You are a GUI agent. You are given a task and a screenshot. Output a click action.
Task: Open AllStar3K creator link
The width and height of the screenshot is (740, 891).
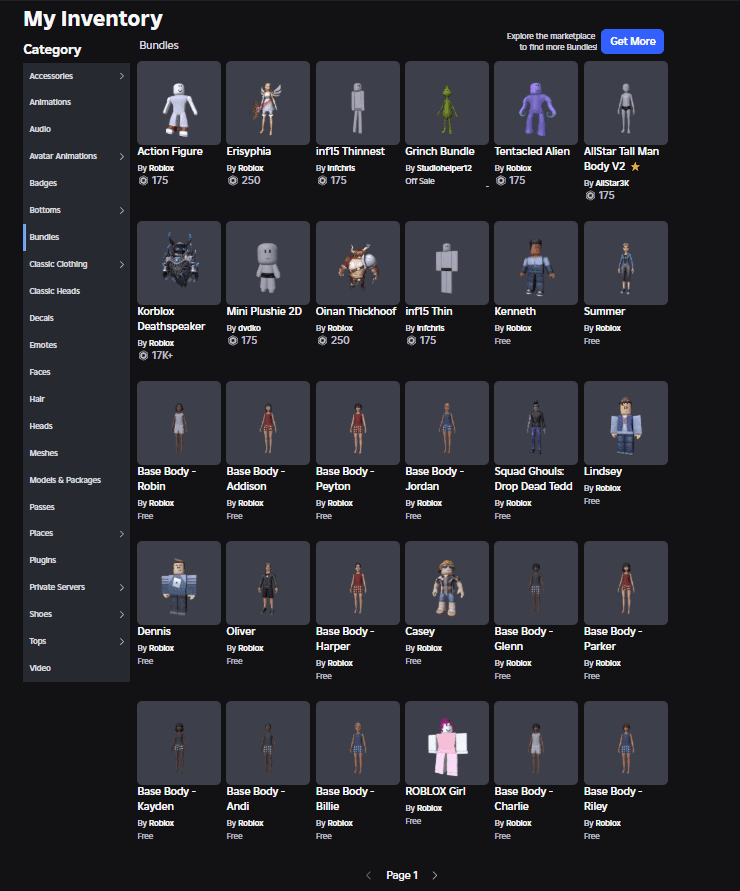(x=613, y=183)
